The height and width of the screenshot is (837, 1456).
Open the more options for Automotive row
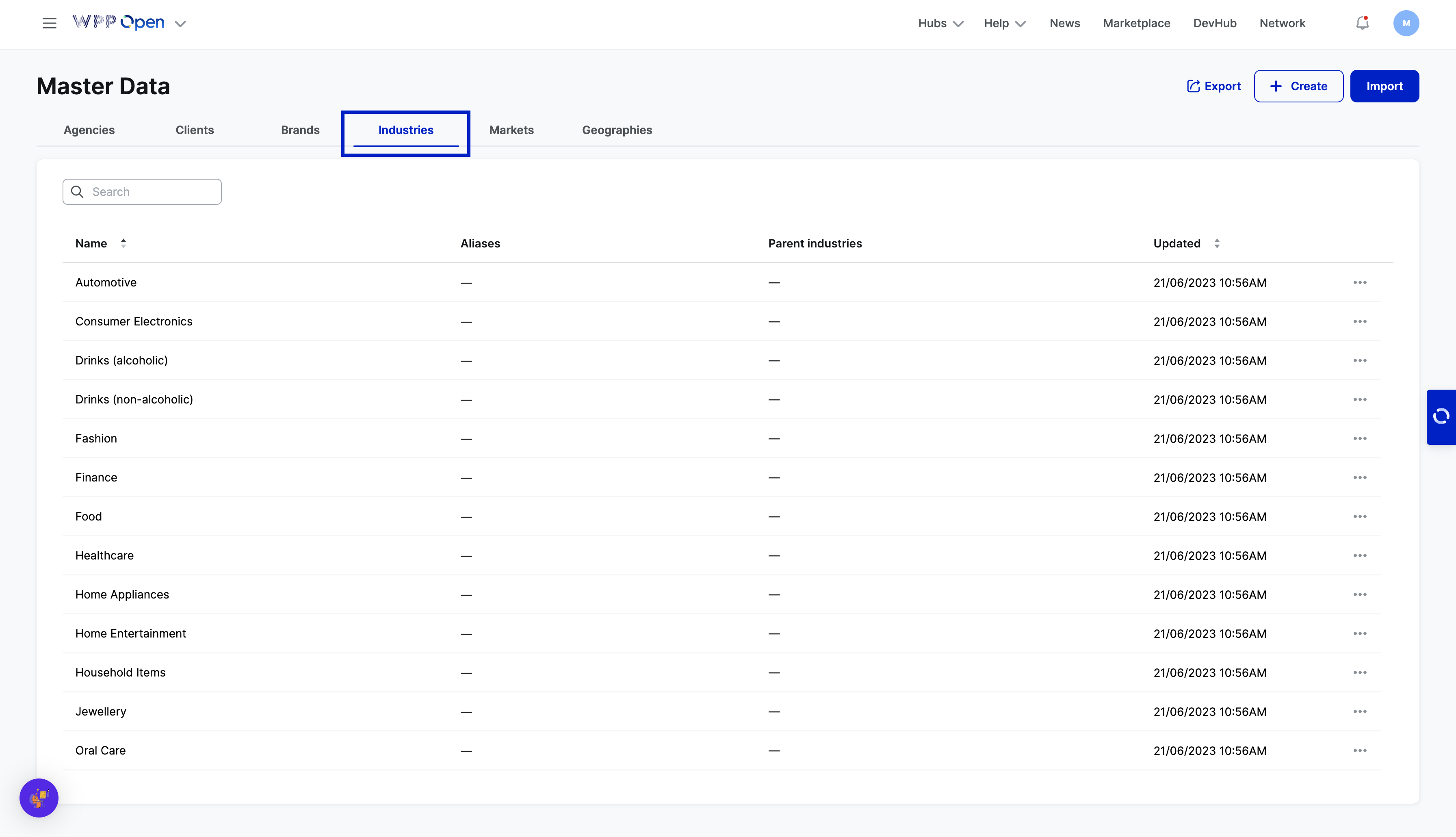click(1359, 282)
